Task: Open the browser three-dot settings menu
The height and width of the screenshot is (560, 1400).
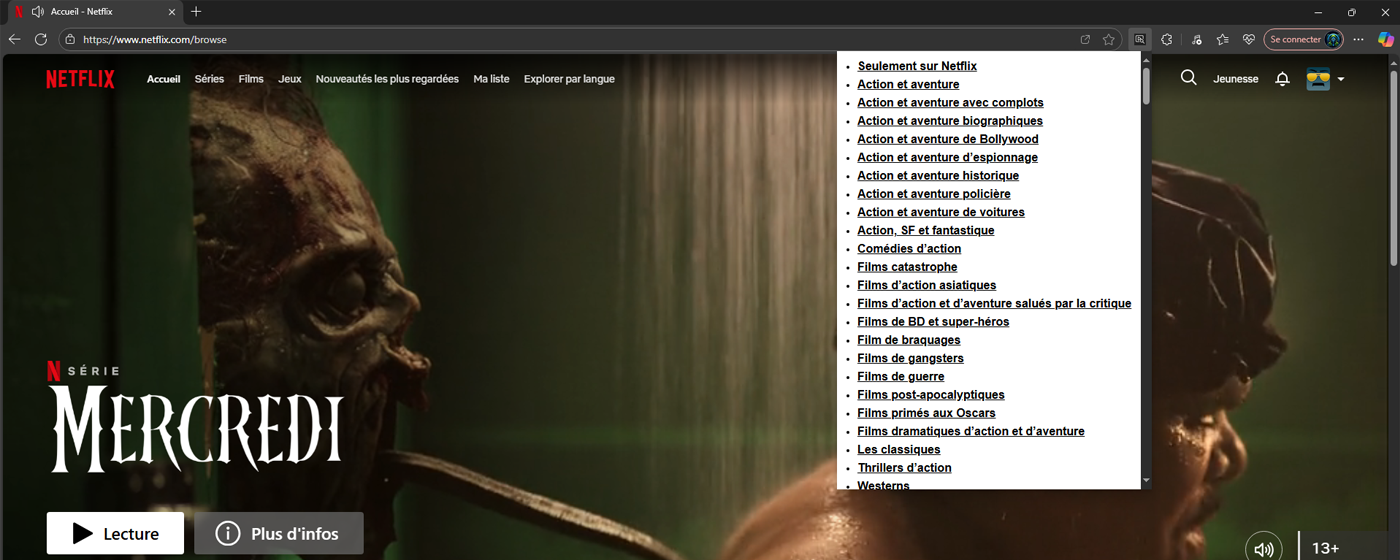Action: tap(1358, 40)
